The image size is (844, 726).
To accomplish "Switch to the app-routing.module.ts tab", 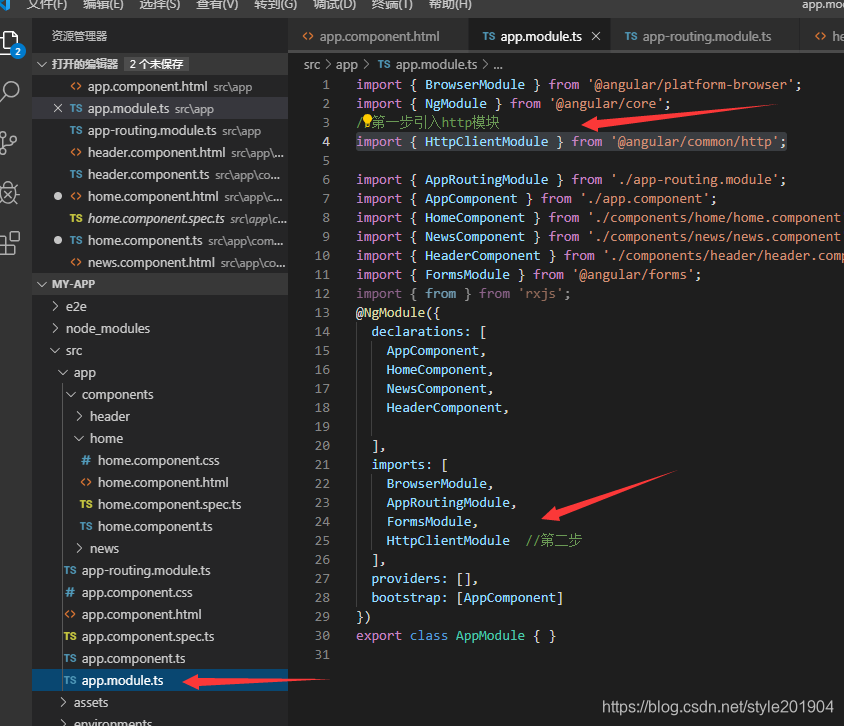I will click(x=700, y=33).
